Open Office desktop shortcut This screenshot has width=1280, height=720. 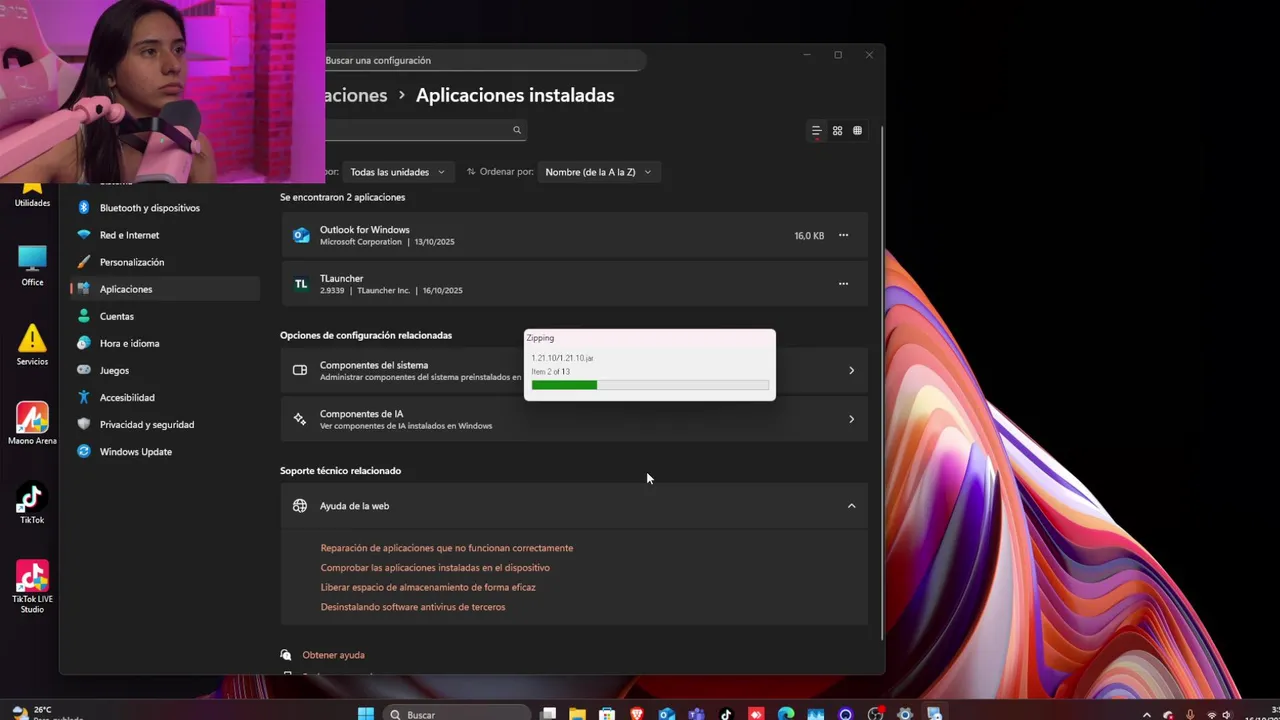pyautogui.click(x=32, y=266)
